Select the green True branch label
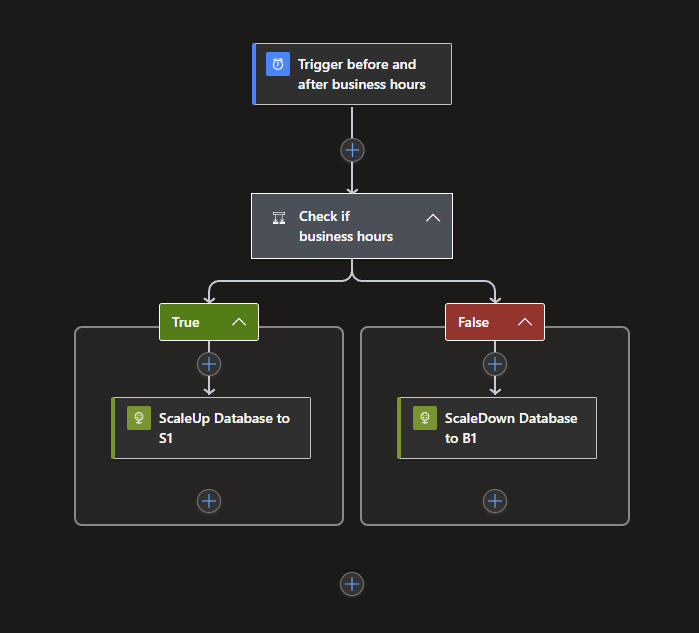The width and height of the screenshot is (699, 633). click(186, 322)
